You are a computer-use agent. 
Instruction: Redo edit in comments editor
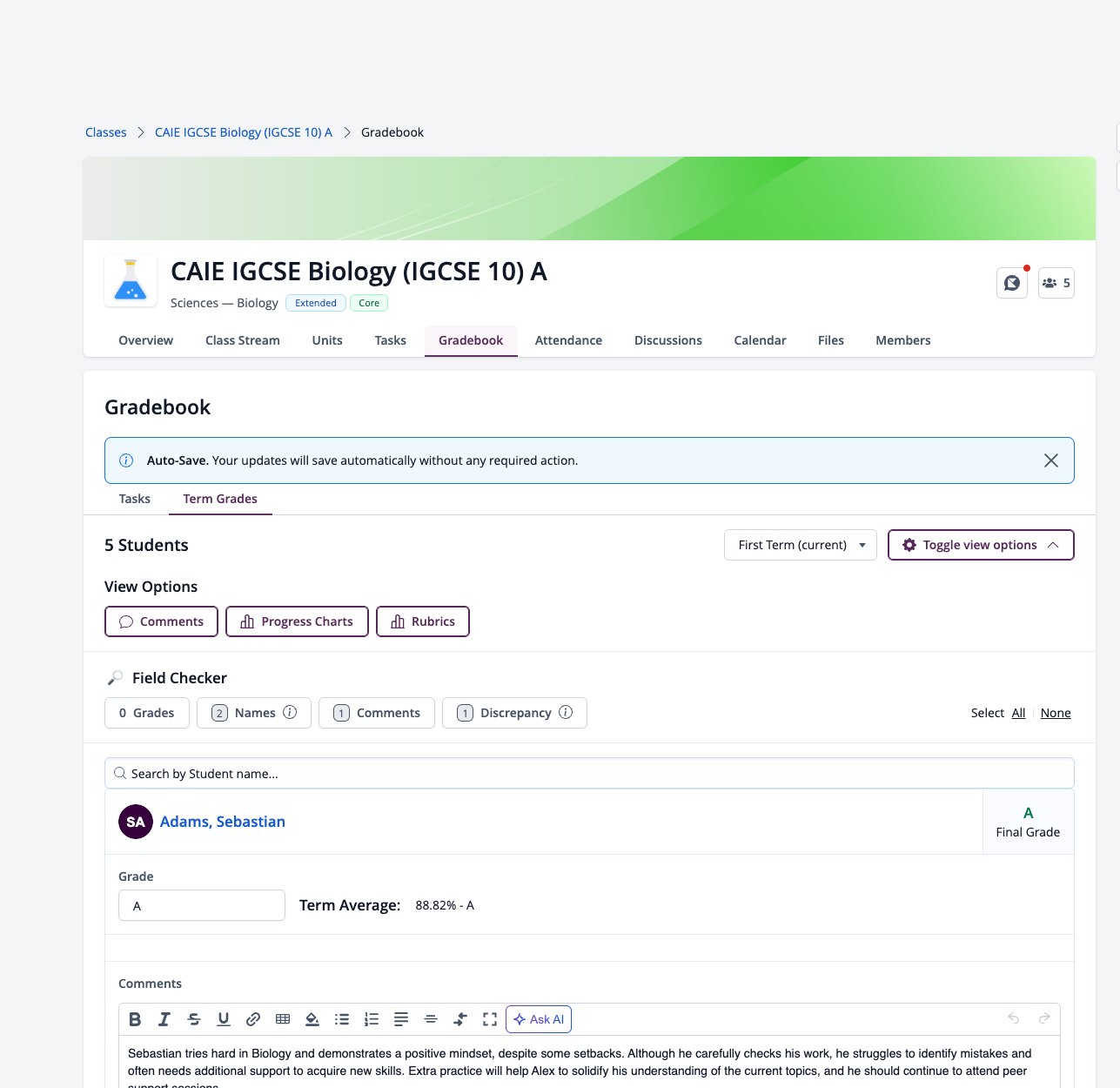tap(1044, 1018)
